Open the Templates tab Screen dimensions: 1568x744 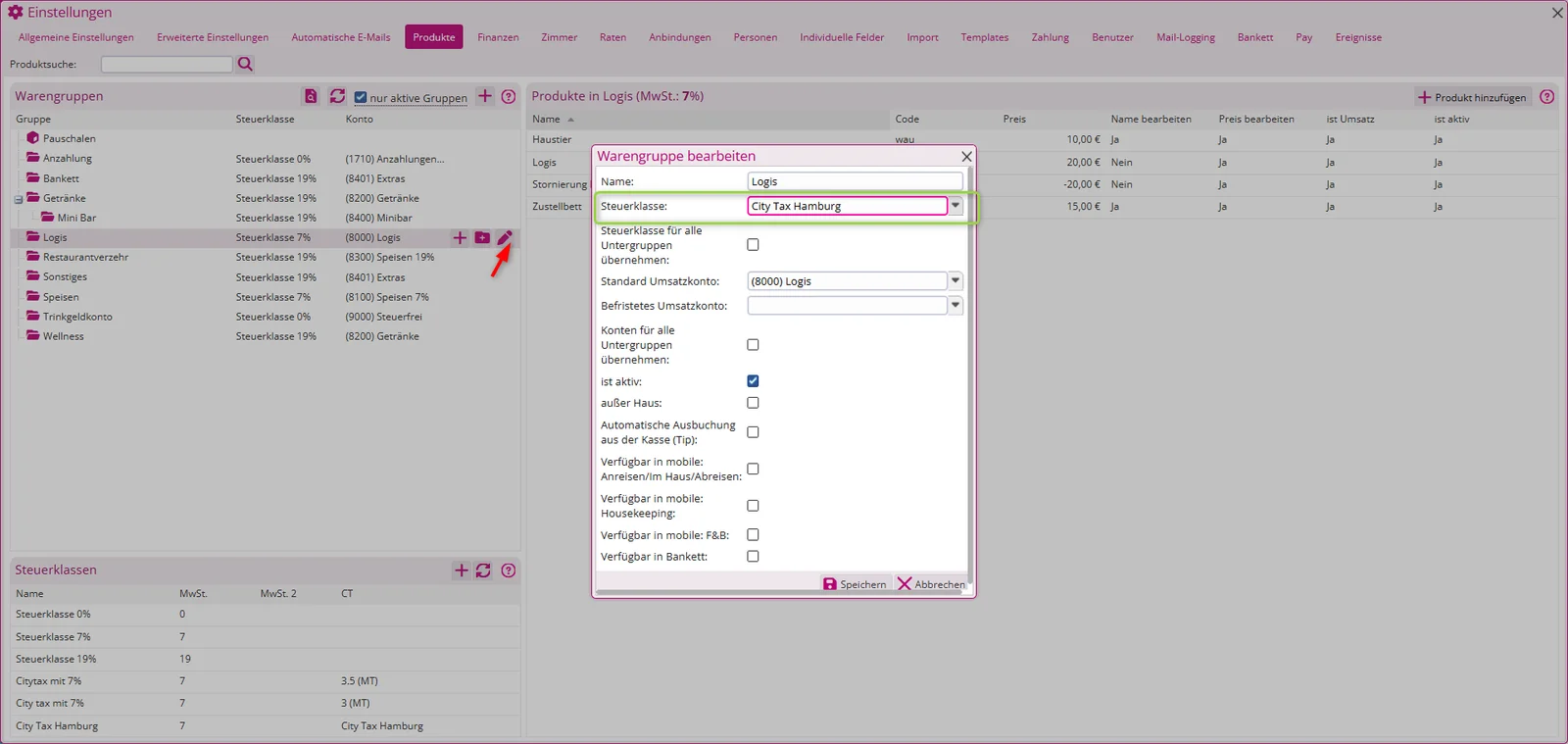984,37
